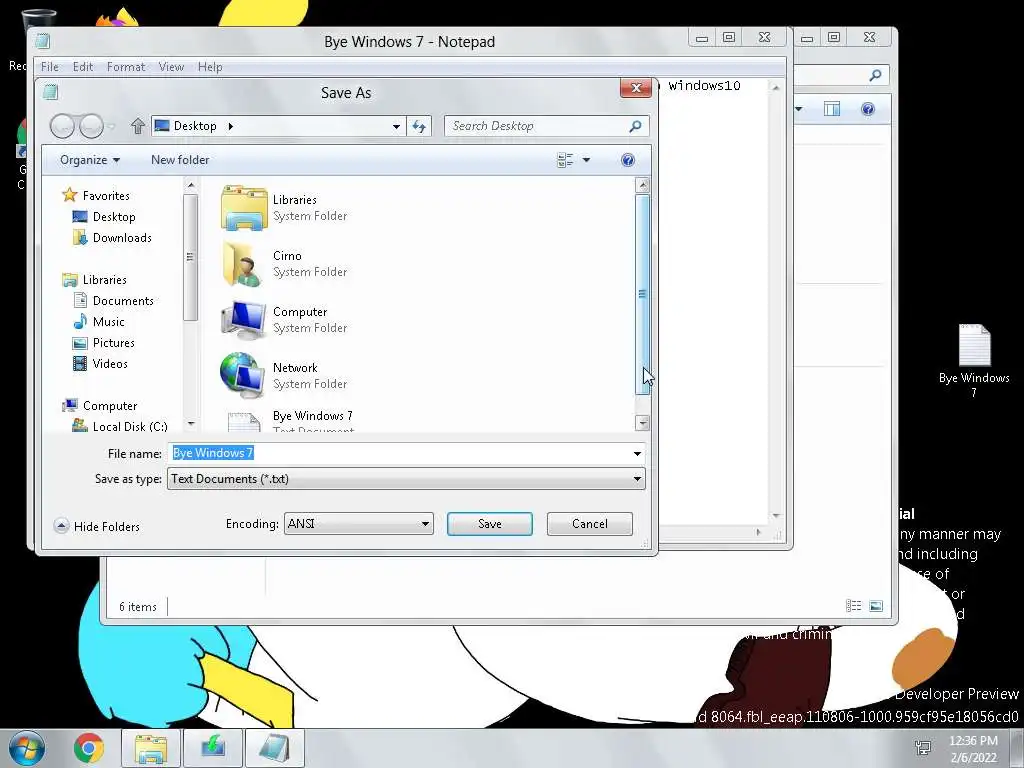
Task: Open Notepad Help menu
Action: pos(210,67)
